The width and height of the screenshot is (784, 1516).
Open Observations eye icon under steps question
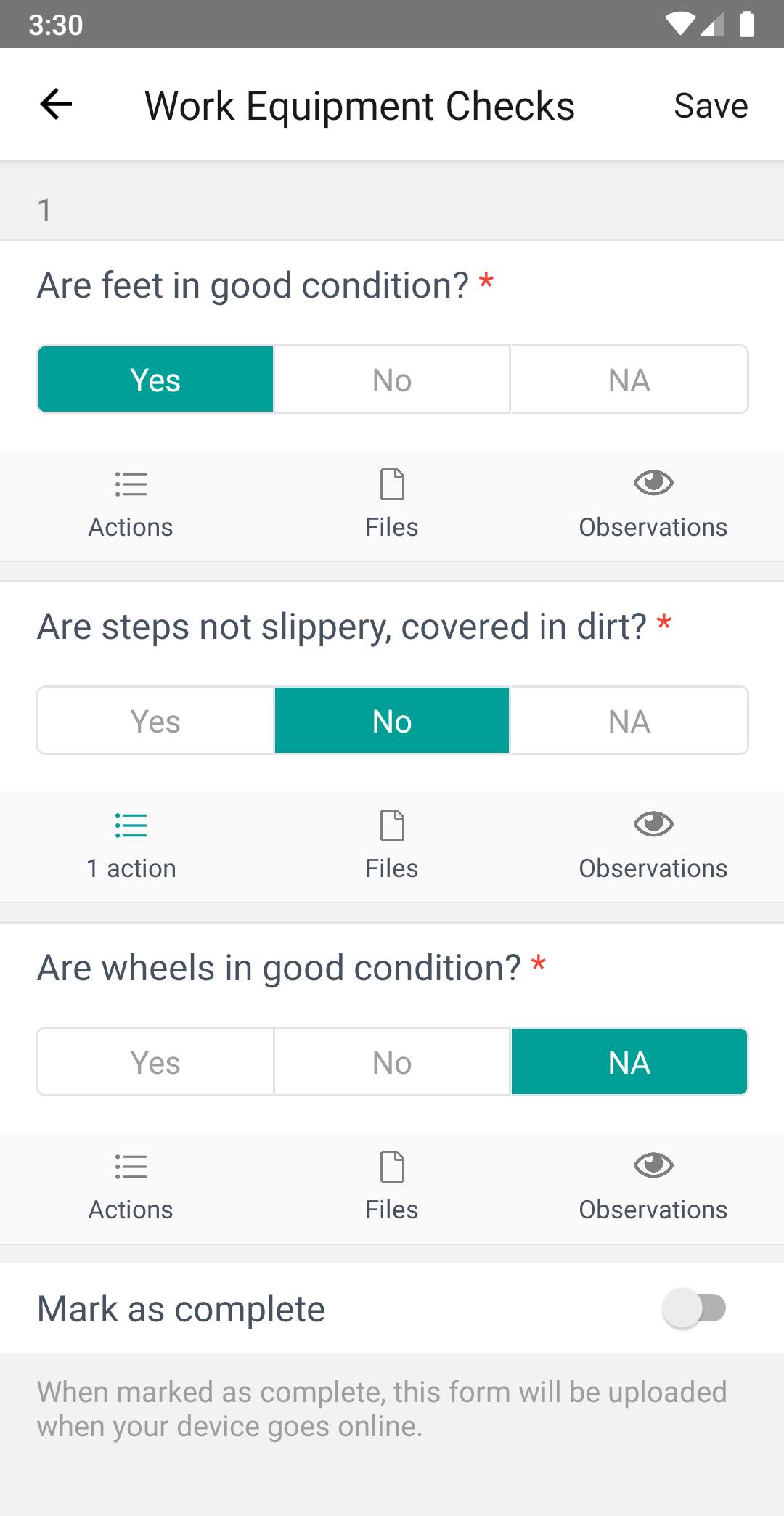click(653, 824)
